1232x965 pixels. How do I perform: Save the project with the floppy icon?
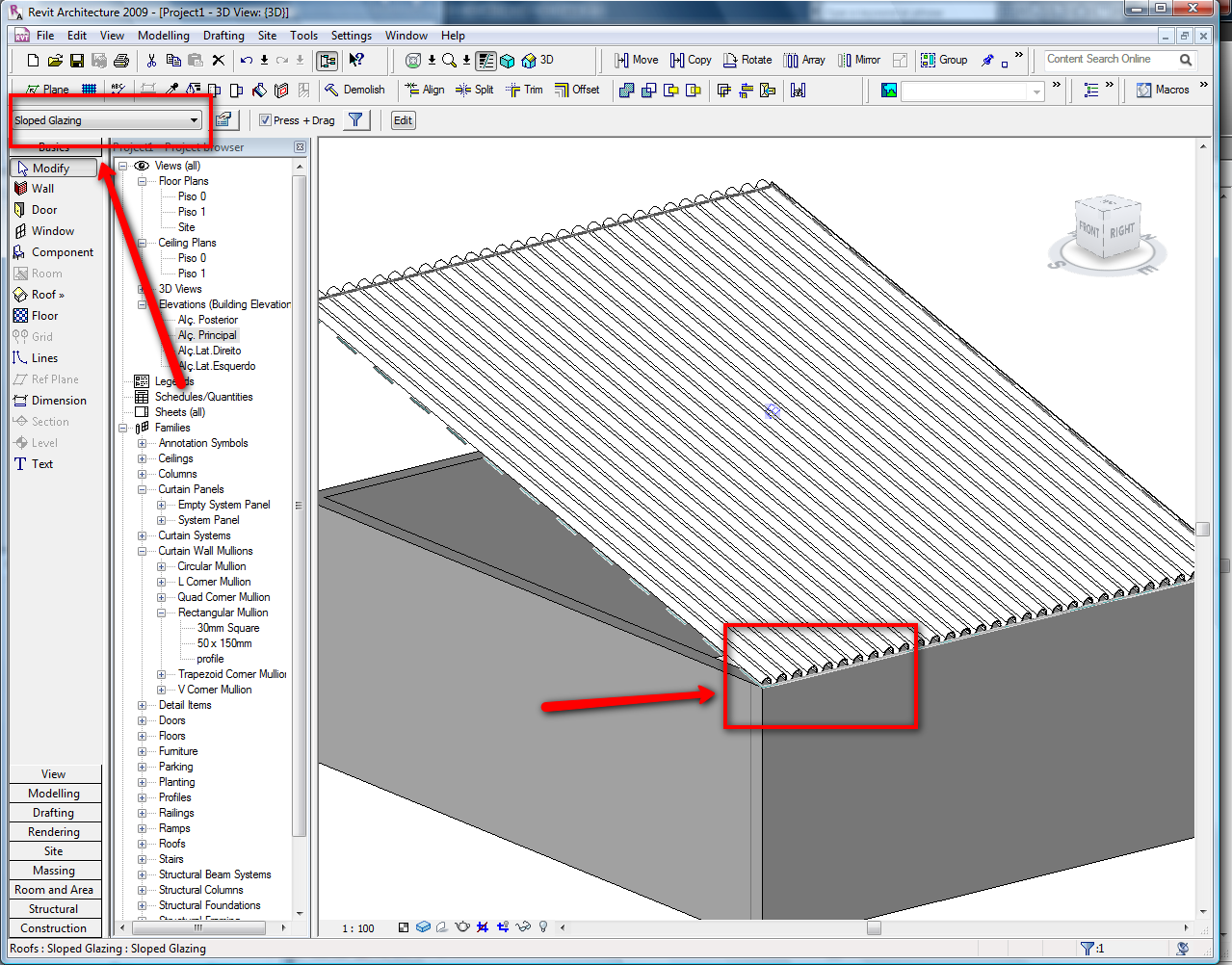click(x=77, y=61)
